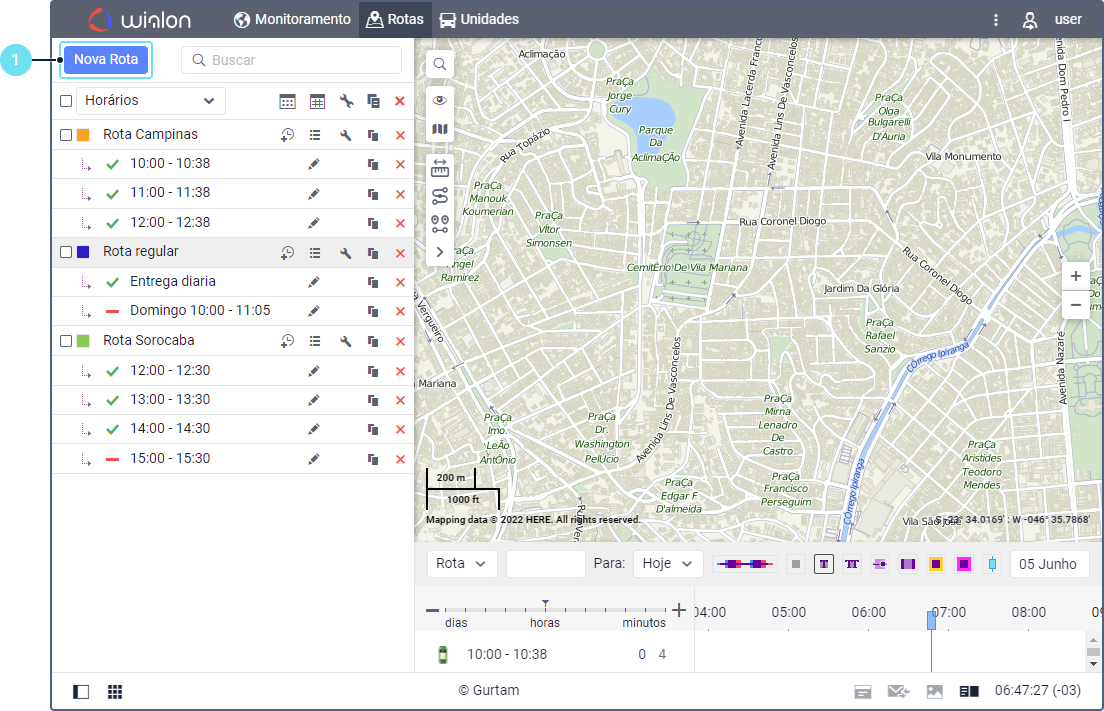Image resolution: width=1104 pixels, height=711 pixels.
Task: Edit the 10:00 - 10:38 schedule pencil
Action: 314,164
